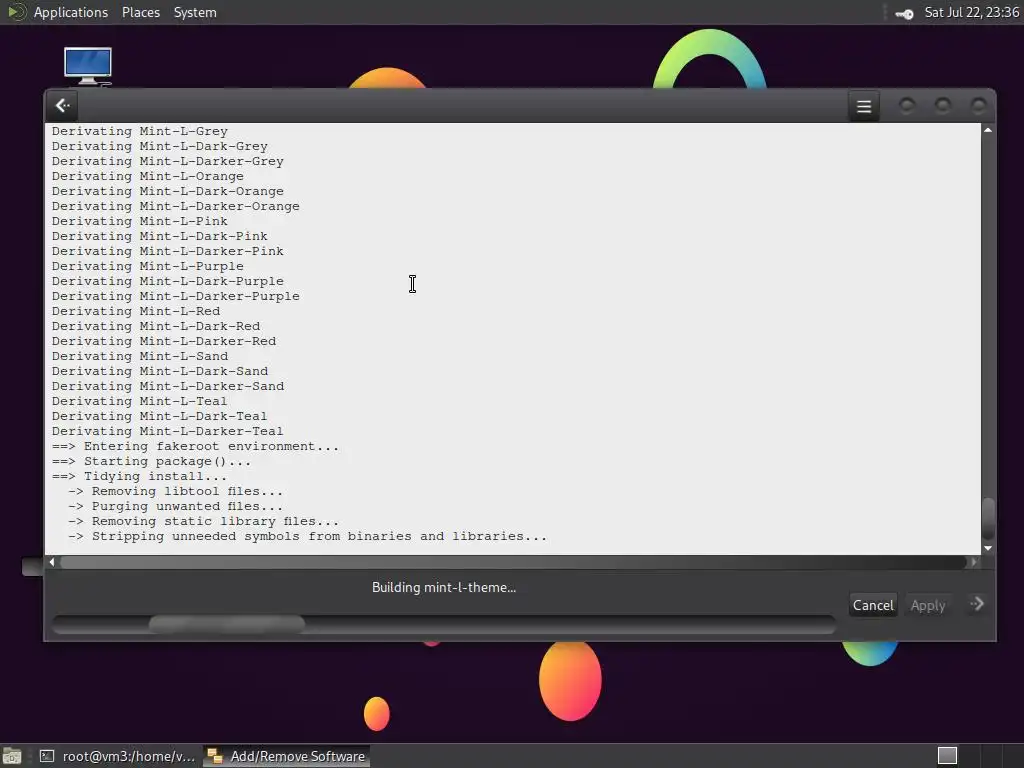
Task: Open the clock showing Sat Jul 22
Action: (971, 12)
